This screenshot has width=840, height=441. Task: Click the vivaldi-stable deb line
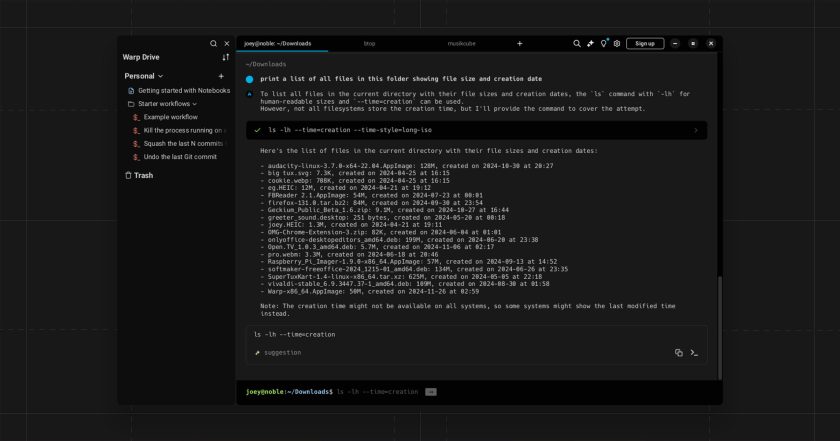(x=405, y=284)
